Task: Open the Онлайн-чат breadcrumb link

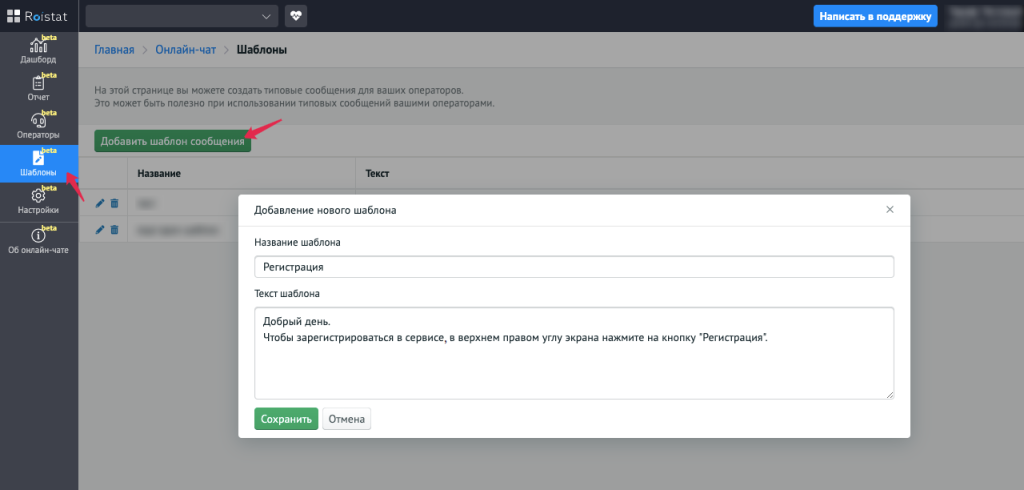Action: click(x=185, y=50)
